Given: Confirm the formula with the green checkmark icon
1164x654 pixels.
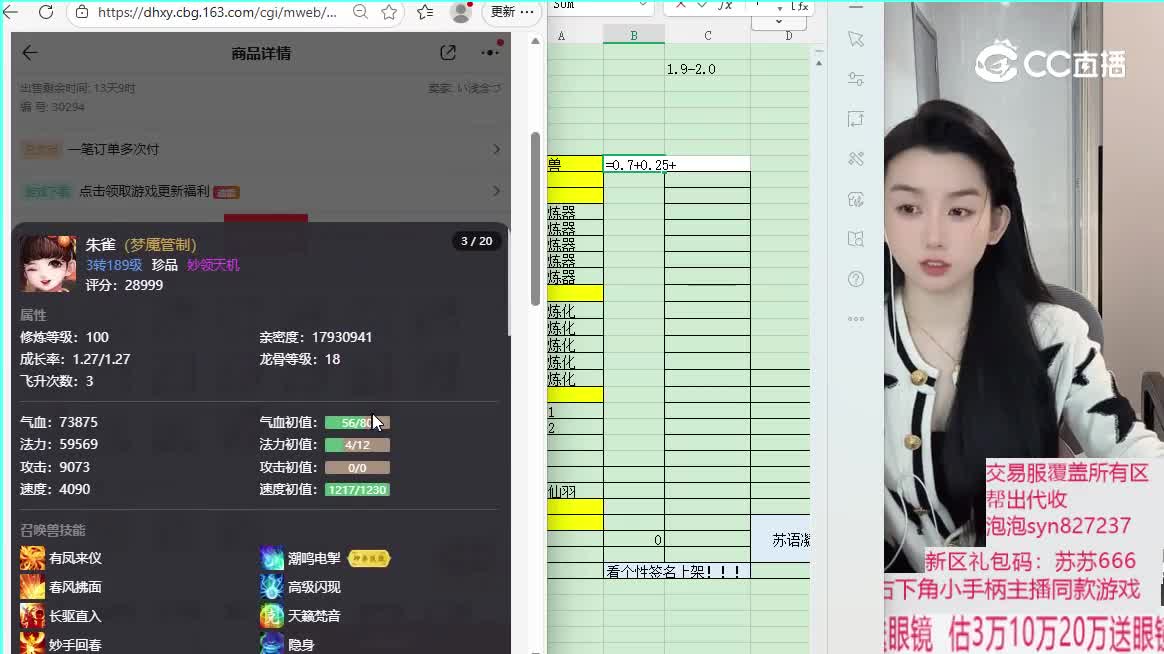Looking at the screenshot, I should click(701, 6).
